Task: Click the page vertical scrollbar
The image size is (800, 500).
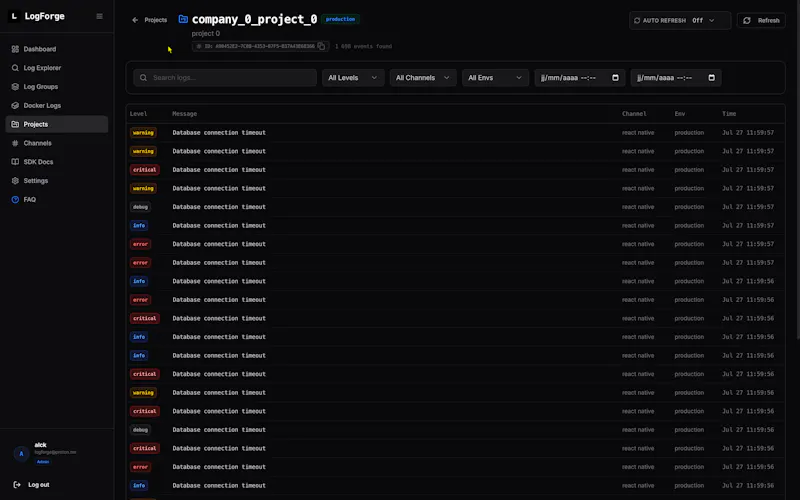Action: click(797, 168)
